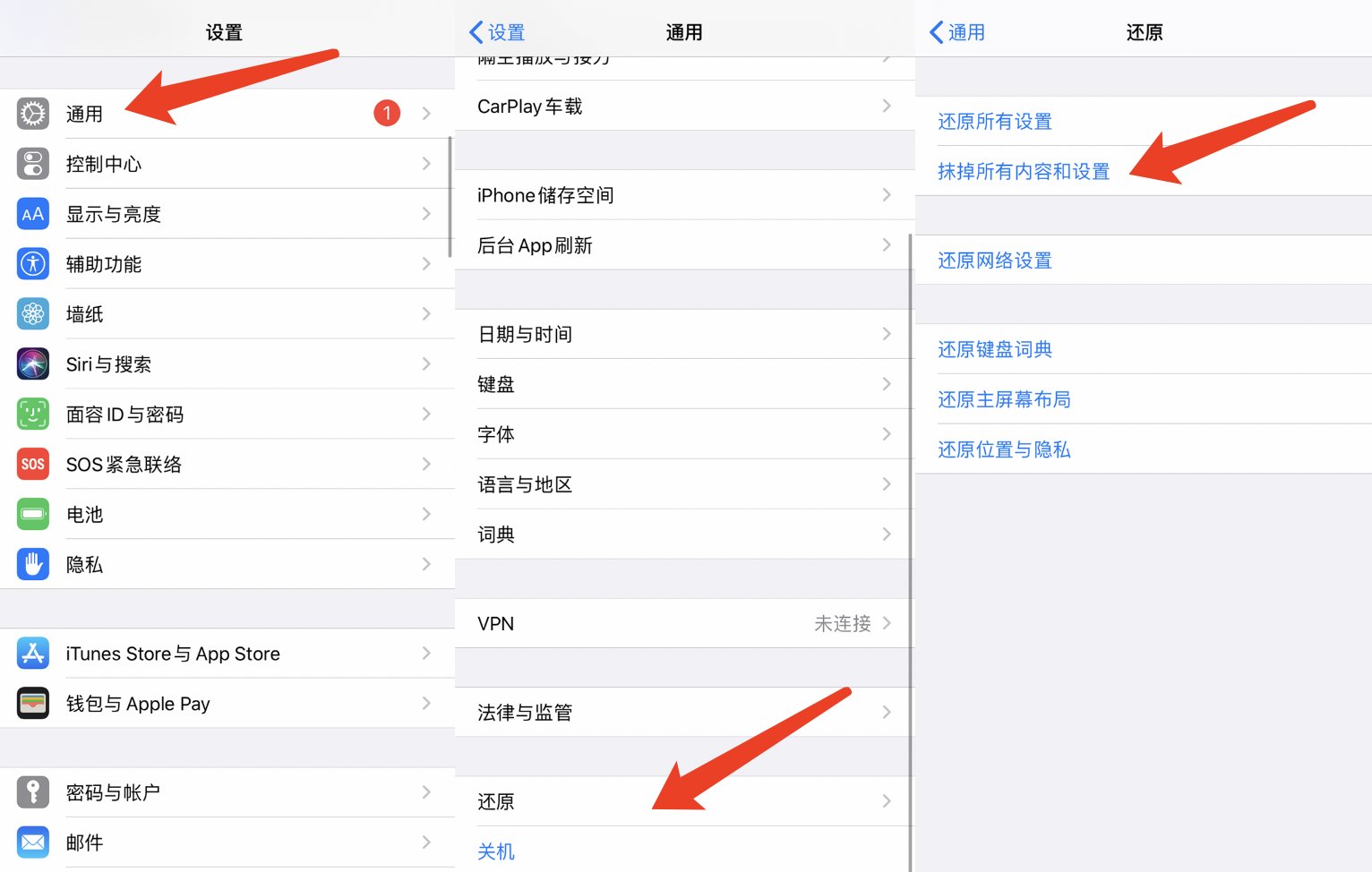Tap chevron on 电池 row
1372x872 pixels.
(426, 515)
